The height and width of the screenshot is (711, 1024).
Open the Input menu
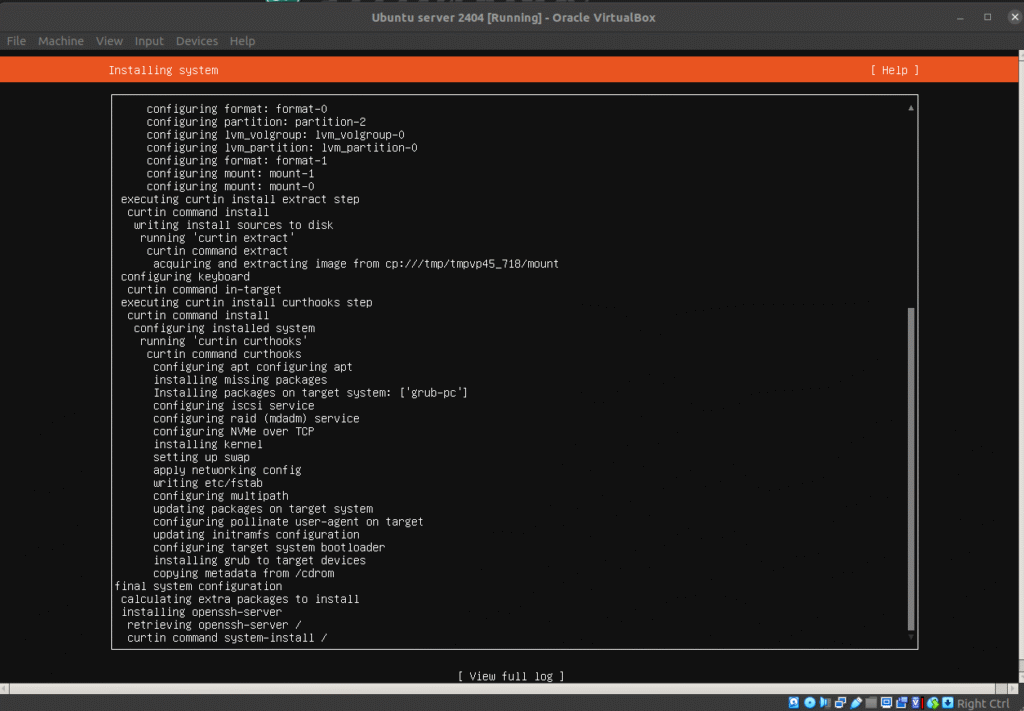(149, 41)
